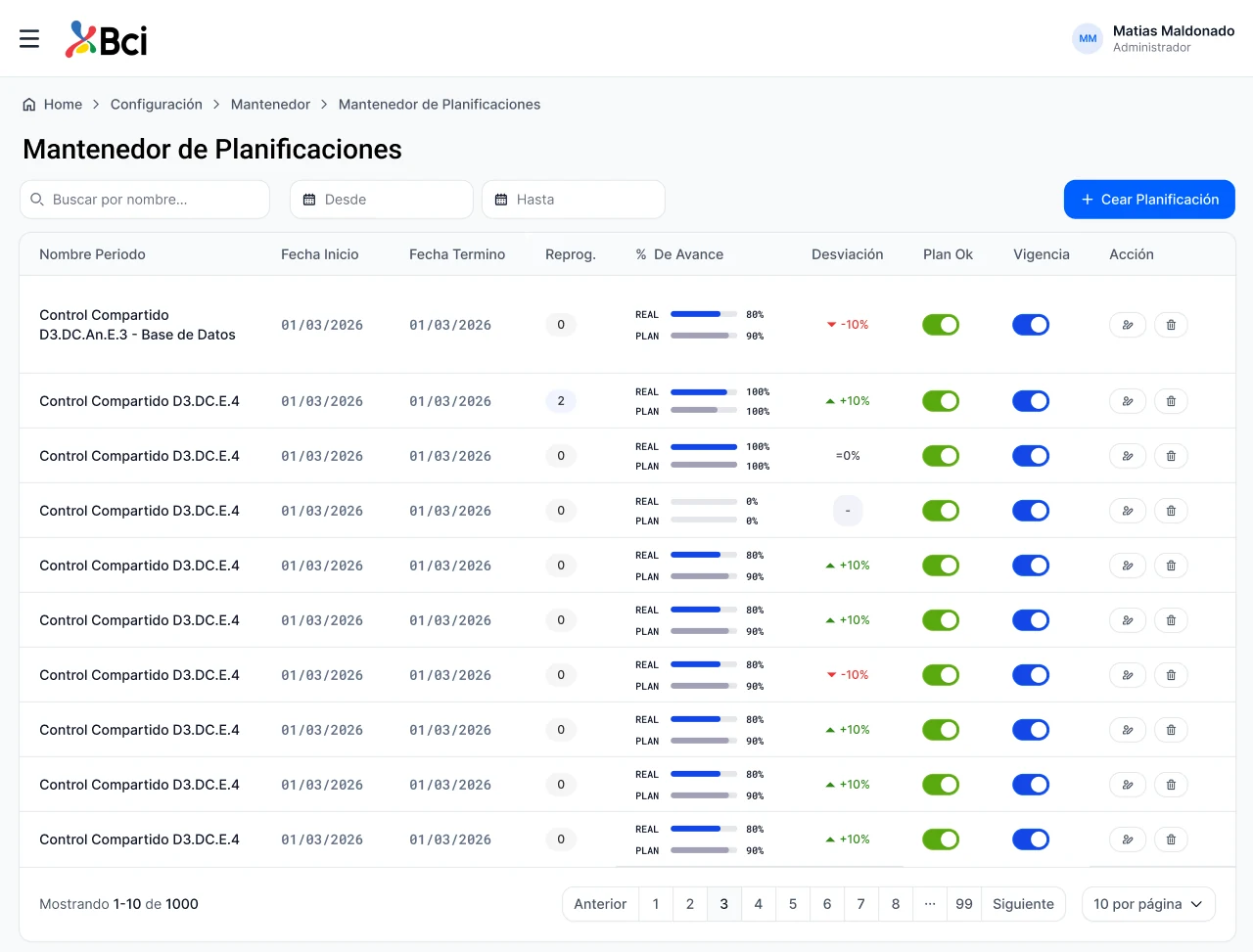The image size is (1253, 952).
Task: Click the =0% deviation value
Action: coord(848,456)
